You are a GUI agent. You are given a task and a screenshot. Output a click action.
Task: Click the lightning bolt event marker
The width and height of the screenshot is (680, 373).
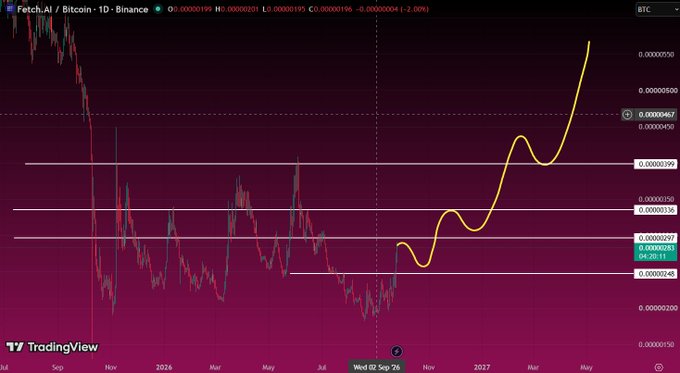(396, 351)
